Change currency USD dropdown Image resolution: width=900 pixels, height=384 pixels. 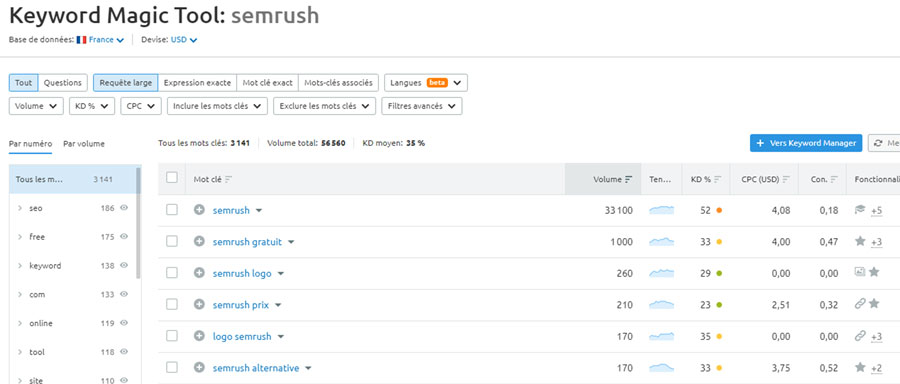184,40
